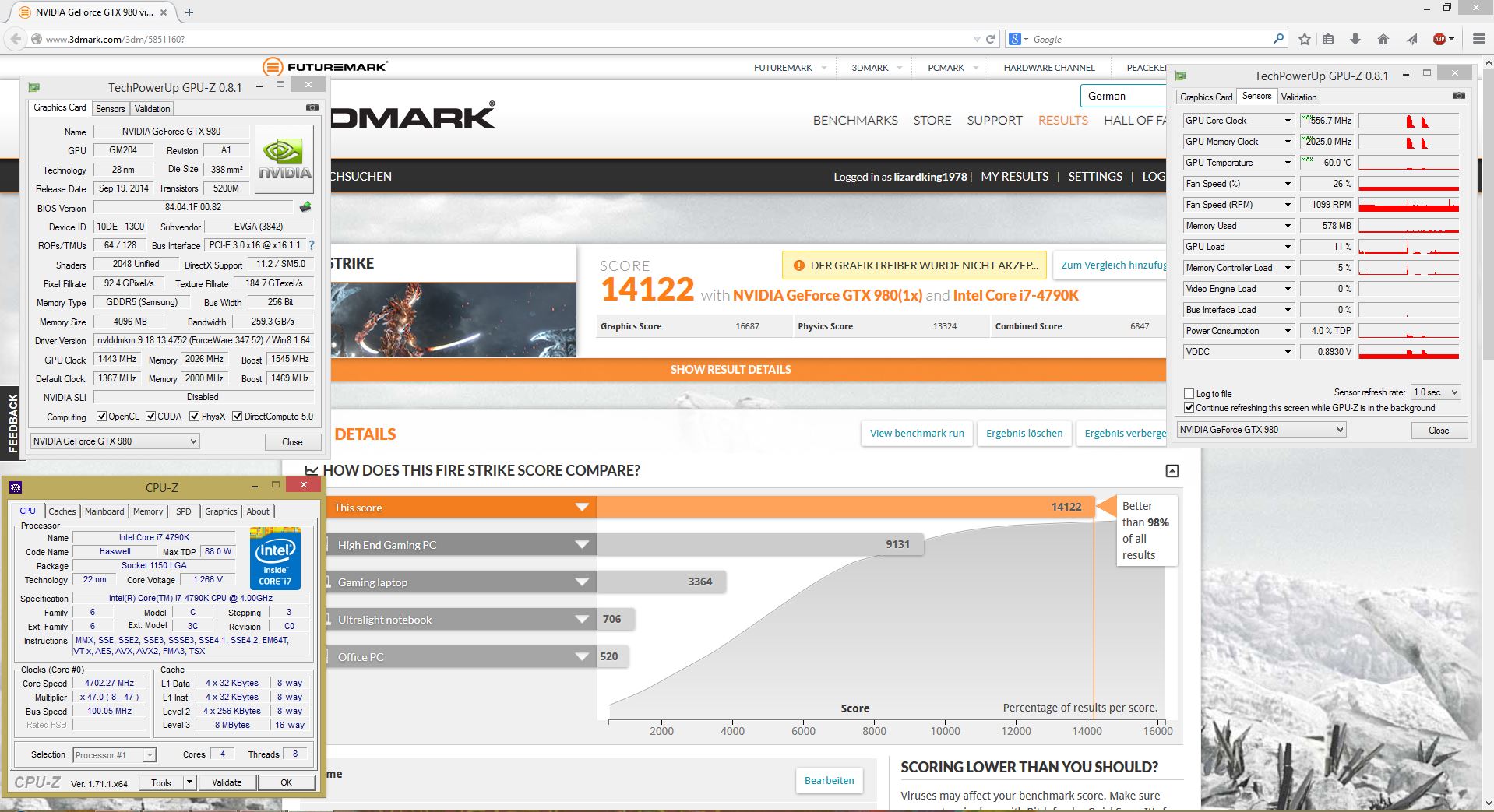Enable the Log to file checkbox

click(1189, 393)
